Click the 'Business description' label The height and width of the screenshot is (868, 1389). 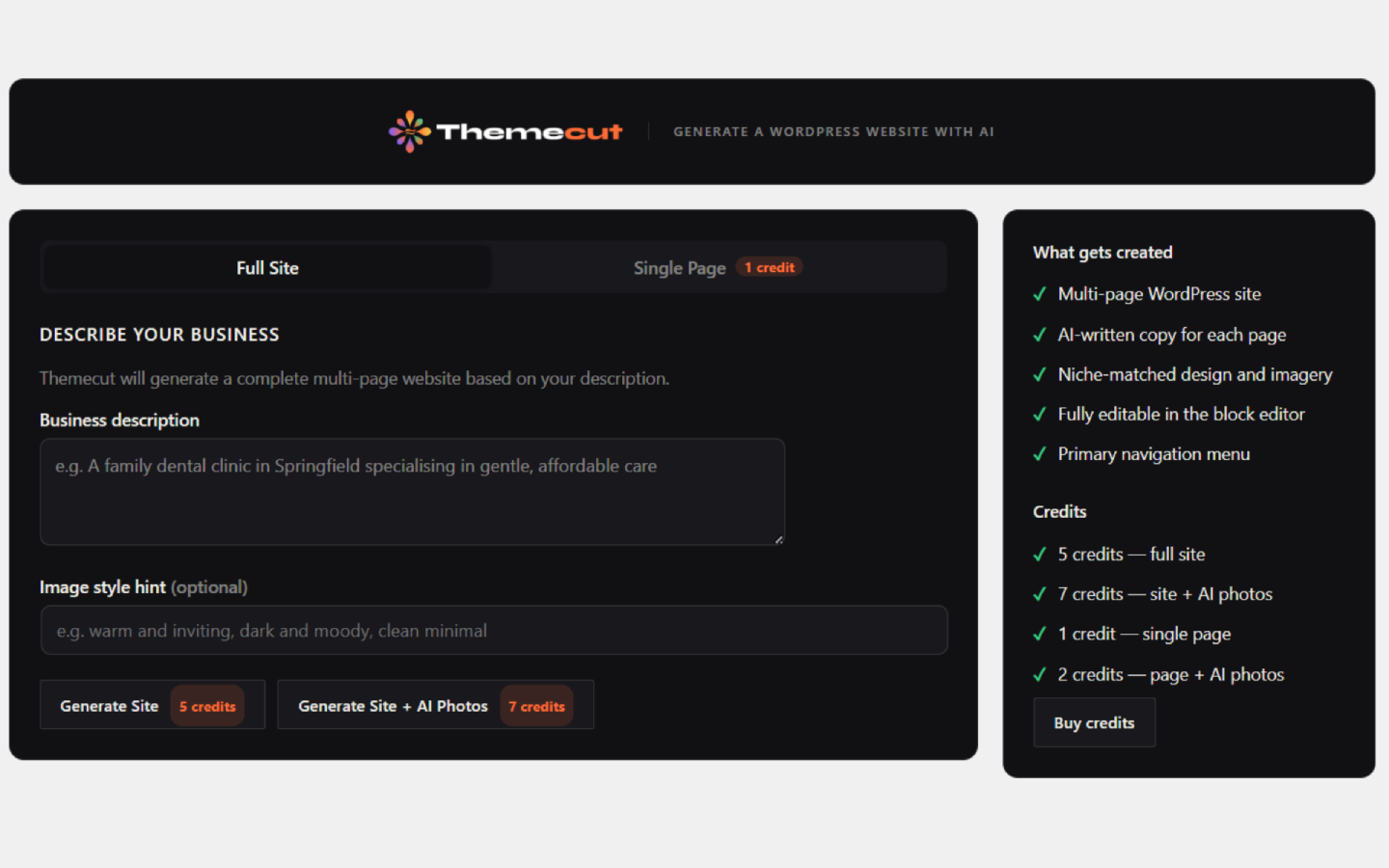[120, 420]
